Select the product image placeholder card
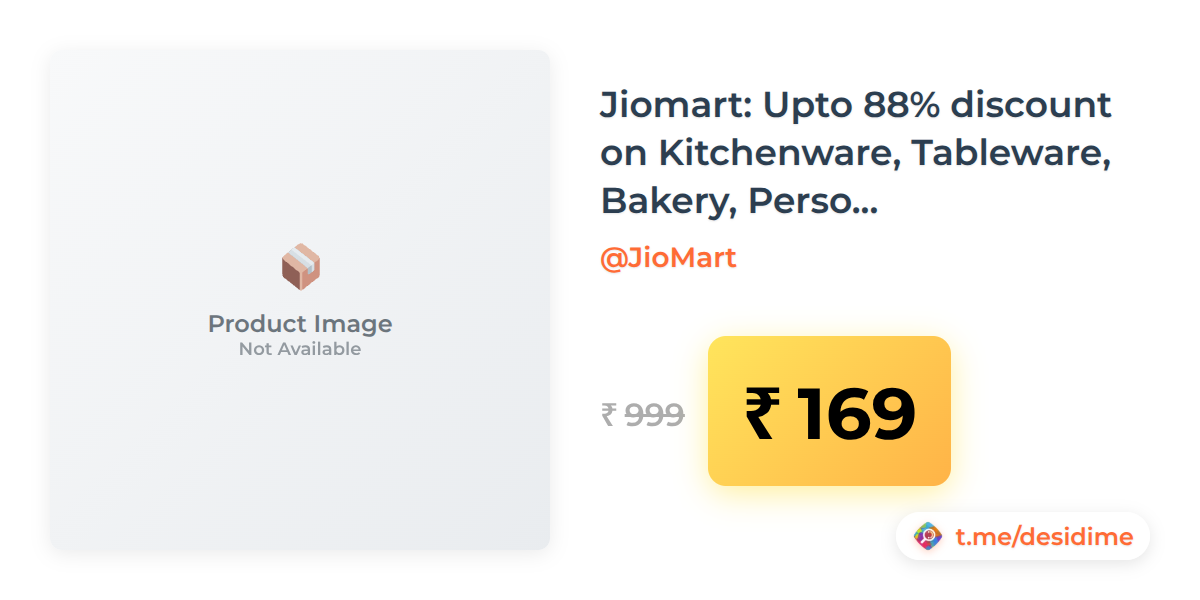 pos(300,300)
